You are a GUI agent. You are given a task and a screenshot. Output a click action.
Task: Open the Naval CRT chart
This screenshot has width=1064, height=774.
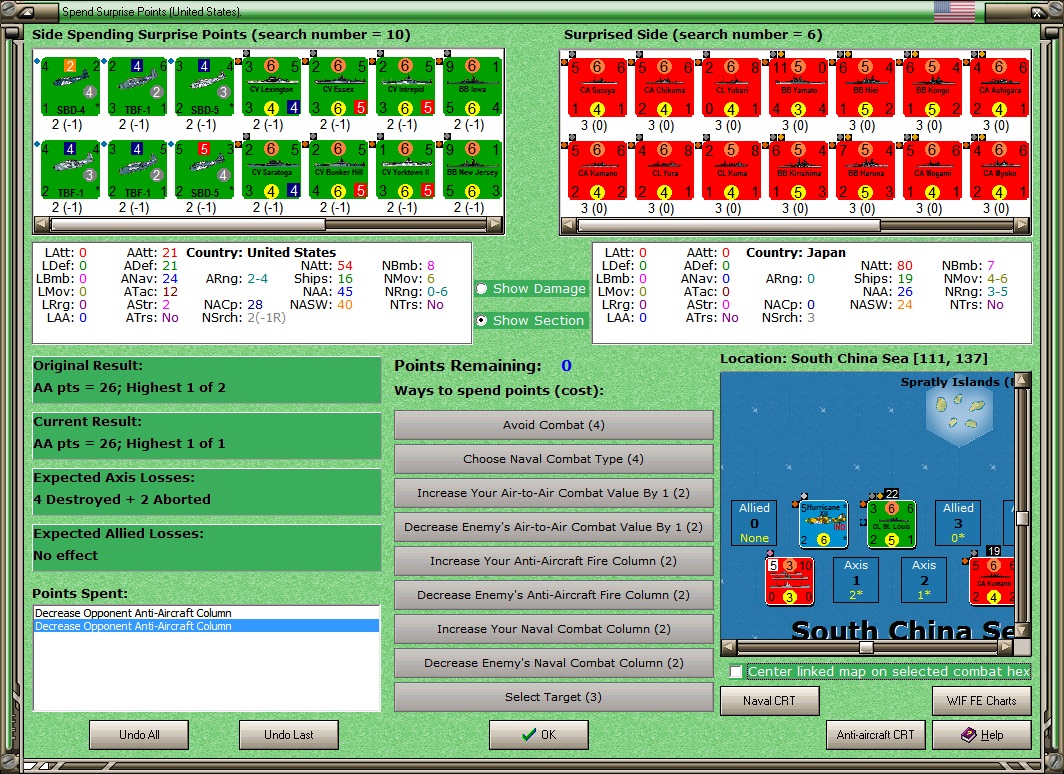pyautogui.click(x=770, y=701)
